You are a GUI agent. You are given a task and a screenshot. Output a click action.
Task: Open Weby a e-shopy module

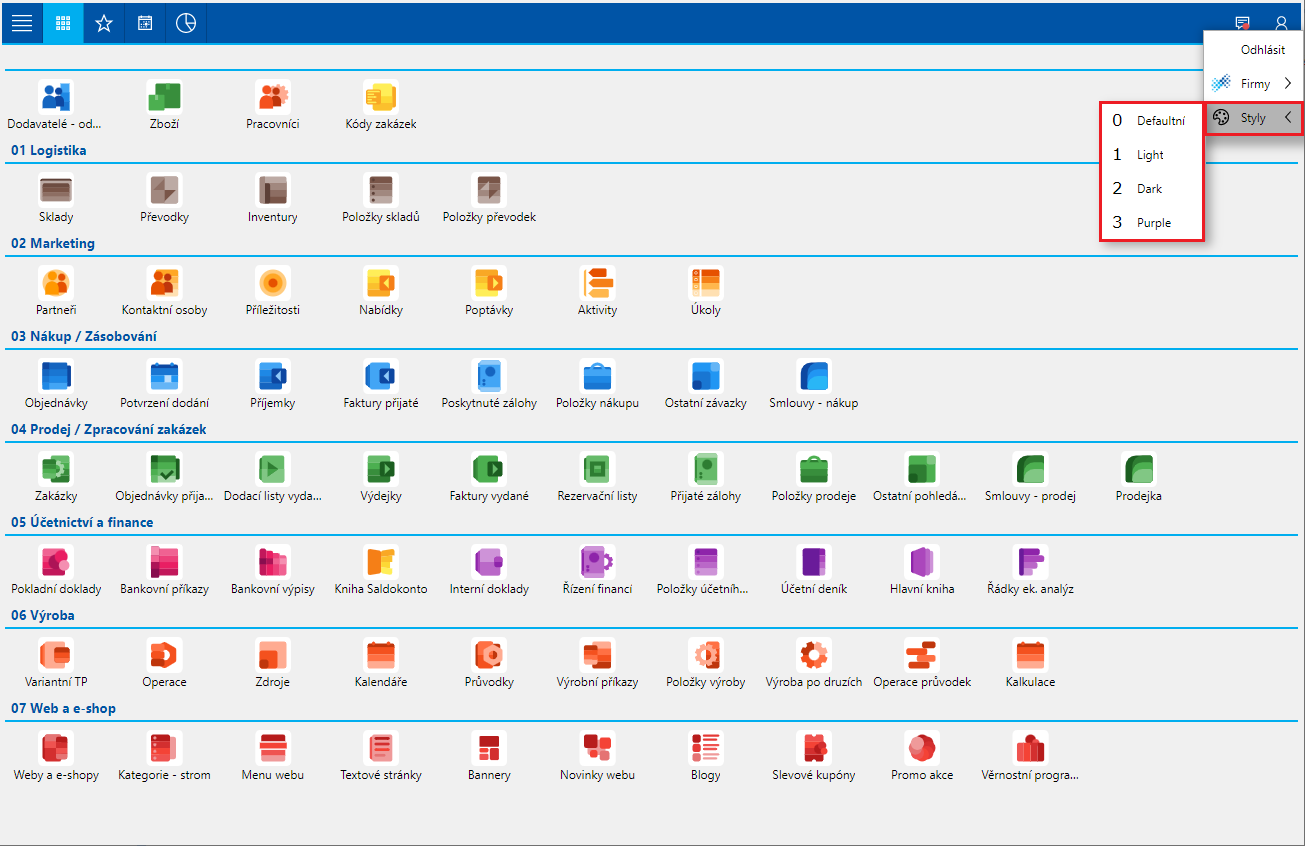[56, 755]
